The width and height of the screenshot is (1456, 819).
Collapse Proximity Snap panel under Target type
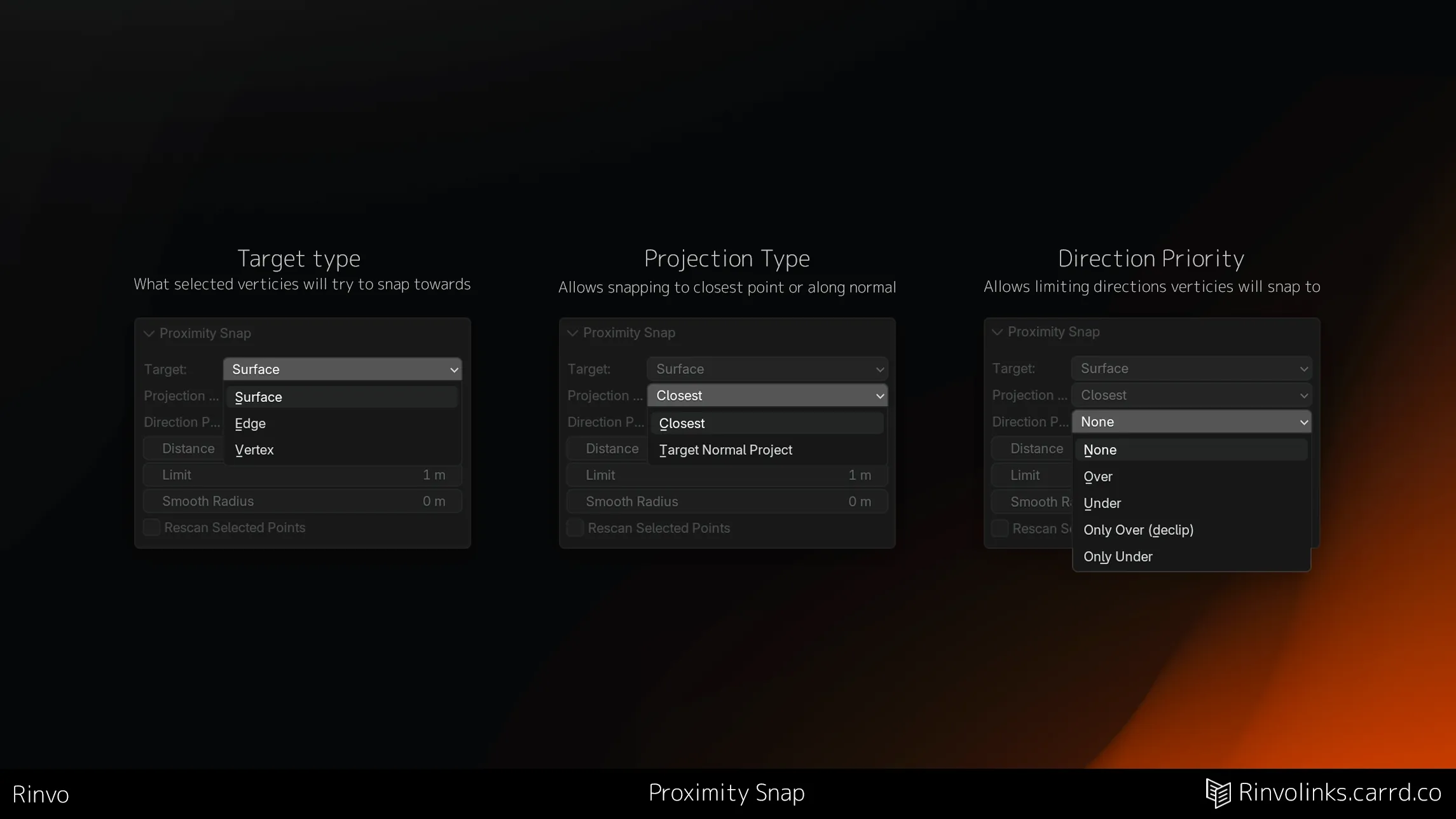point(149,334)
